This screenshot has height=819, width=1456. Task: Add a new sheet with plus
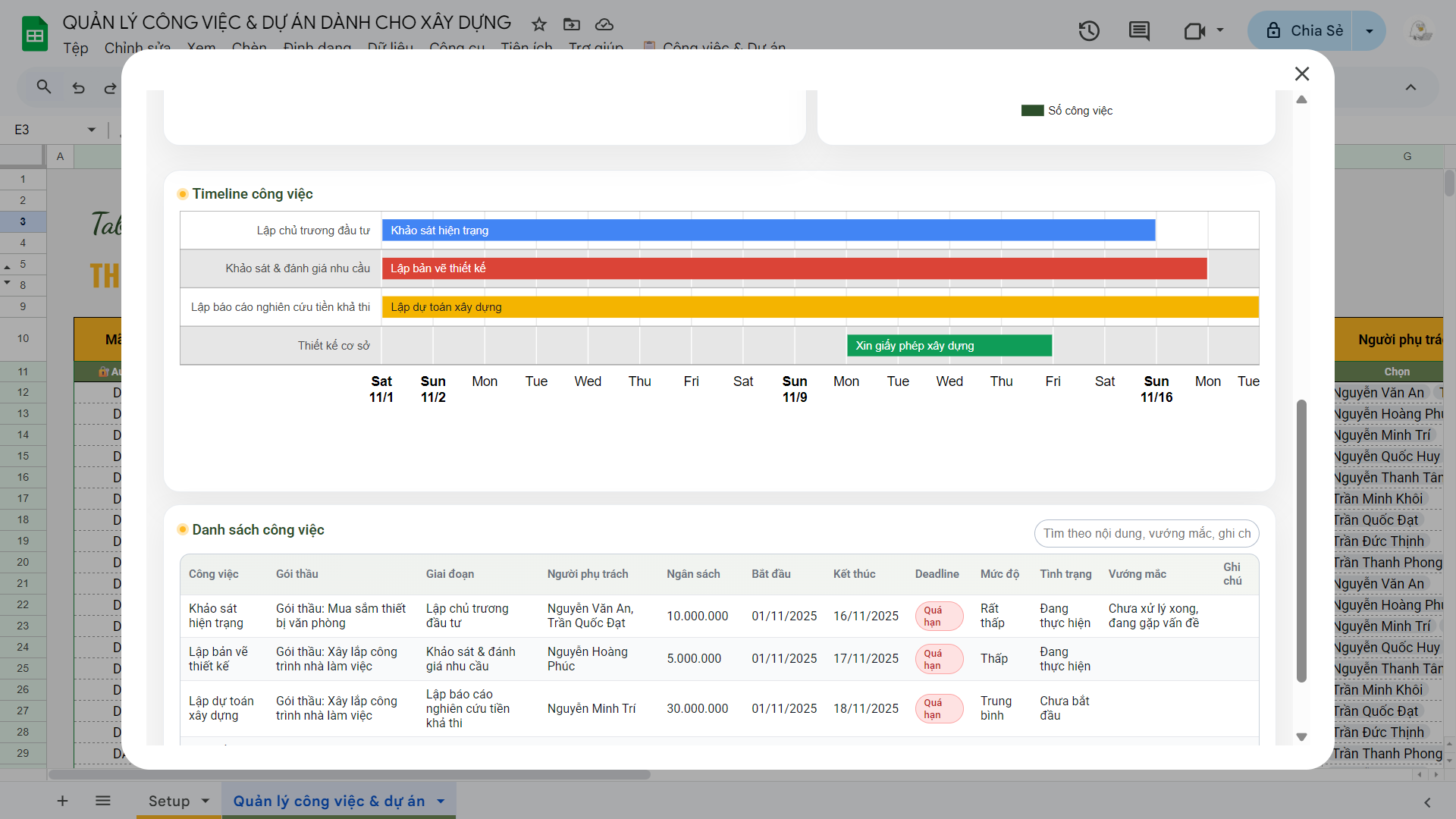click(x=63, y=801)
